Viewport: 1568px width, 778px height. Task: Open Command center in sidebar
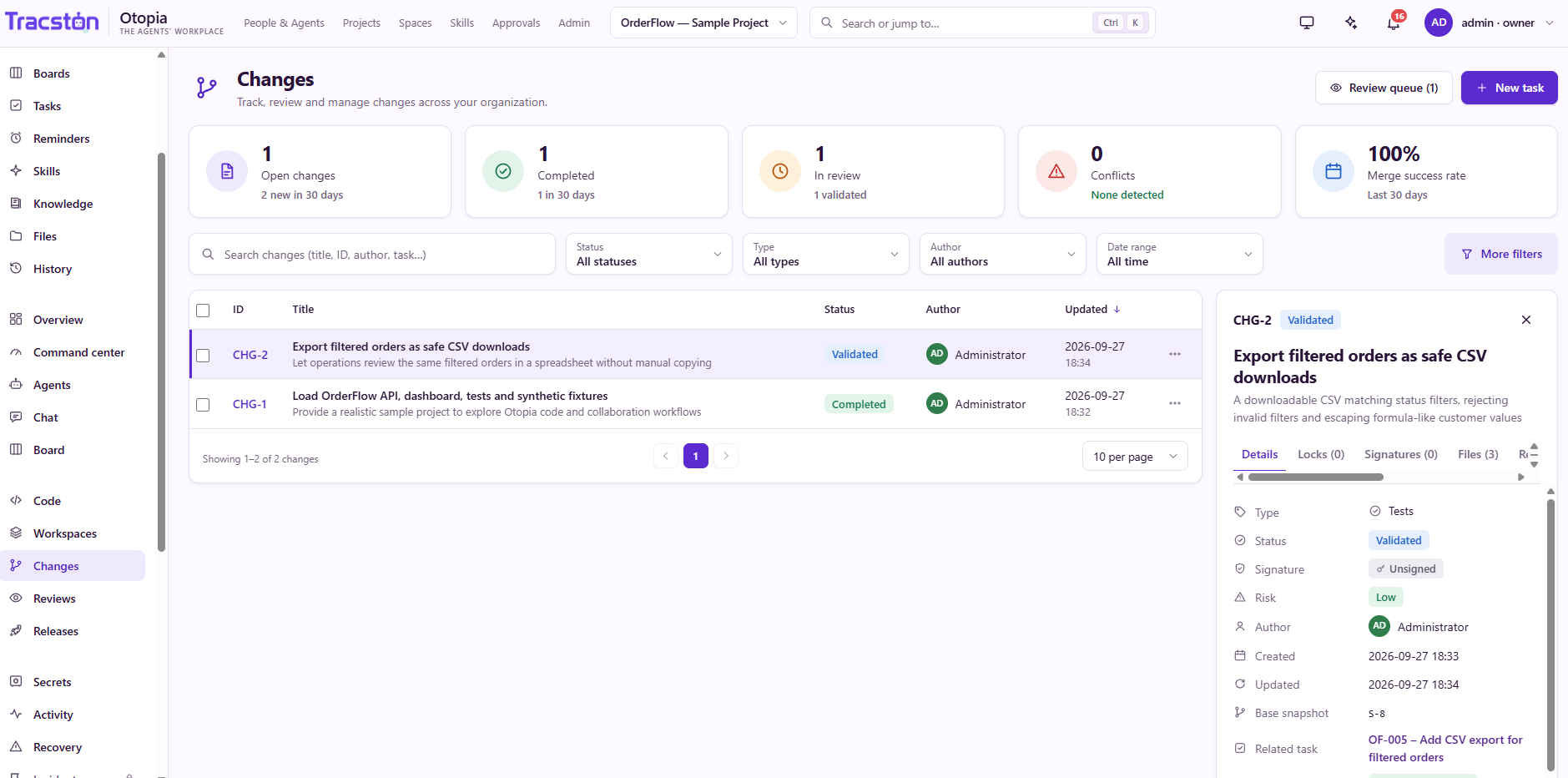pos(73,352)
